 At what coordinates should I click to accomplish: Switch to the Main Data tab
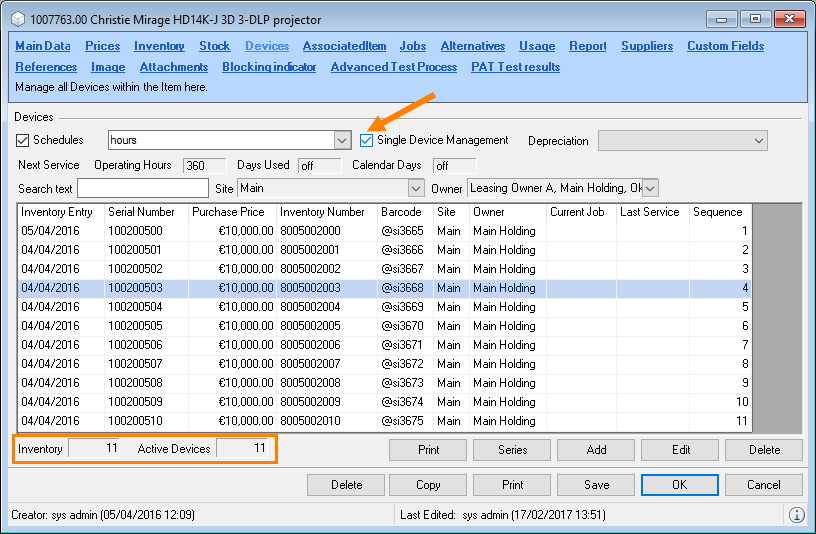[43, 46]
